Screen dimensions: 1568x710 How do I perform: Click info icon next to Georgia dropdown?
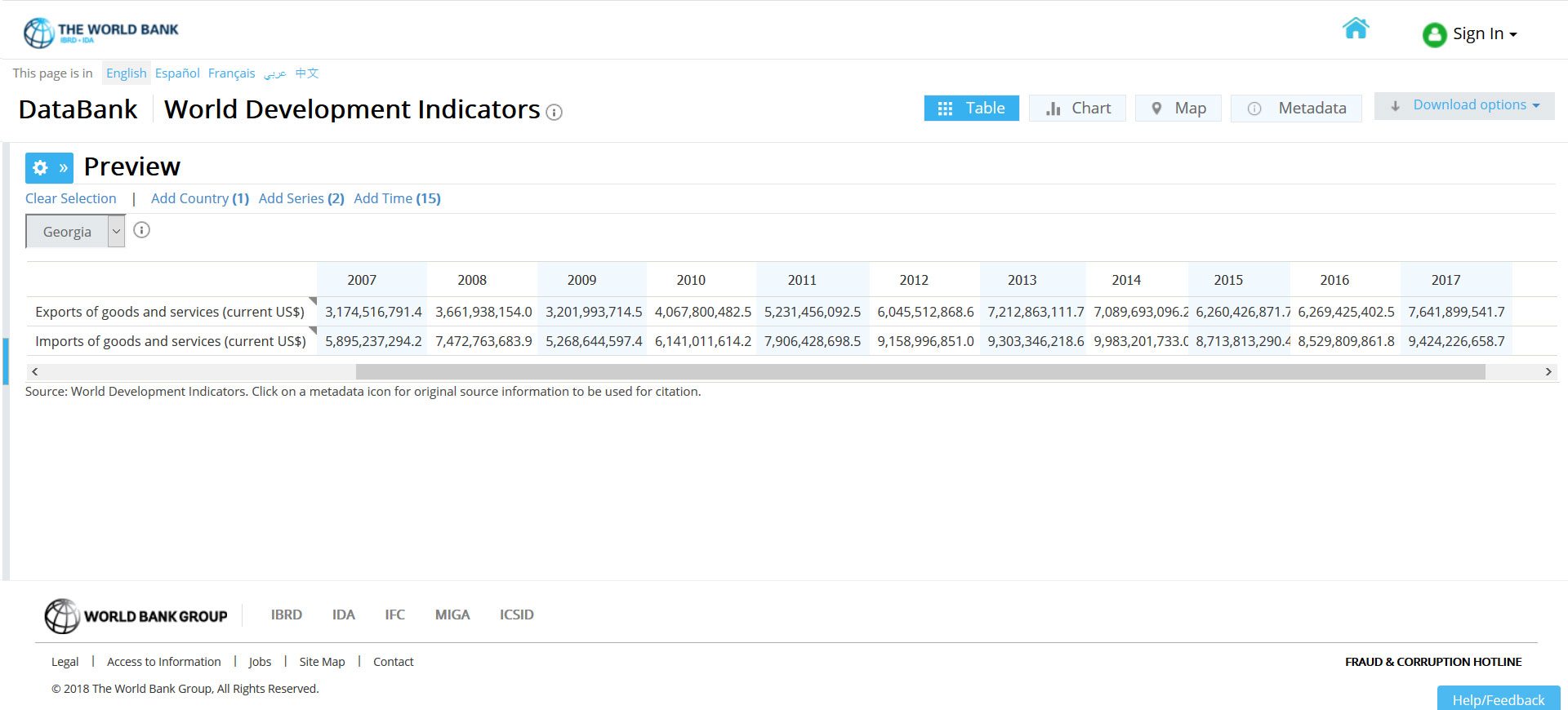(141, 230)
